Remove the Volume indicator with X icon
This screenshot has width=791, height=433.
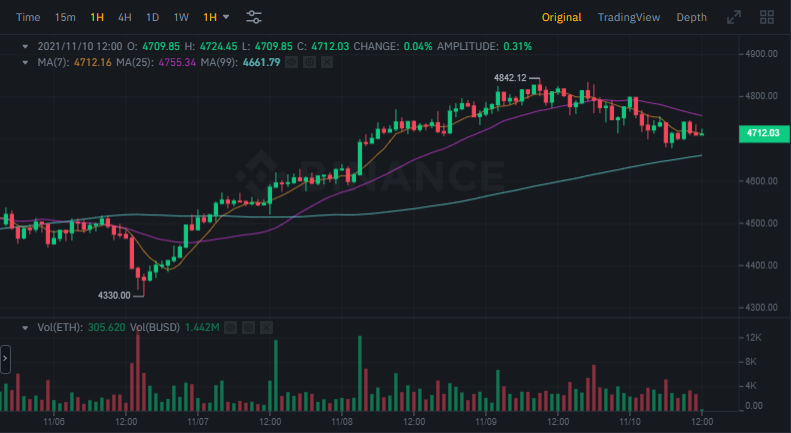266,327
